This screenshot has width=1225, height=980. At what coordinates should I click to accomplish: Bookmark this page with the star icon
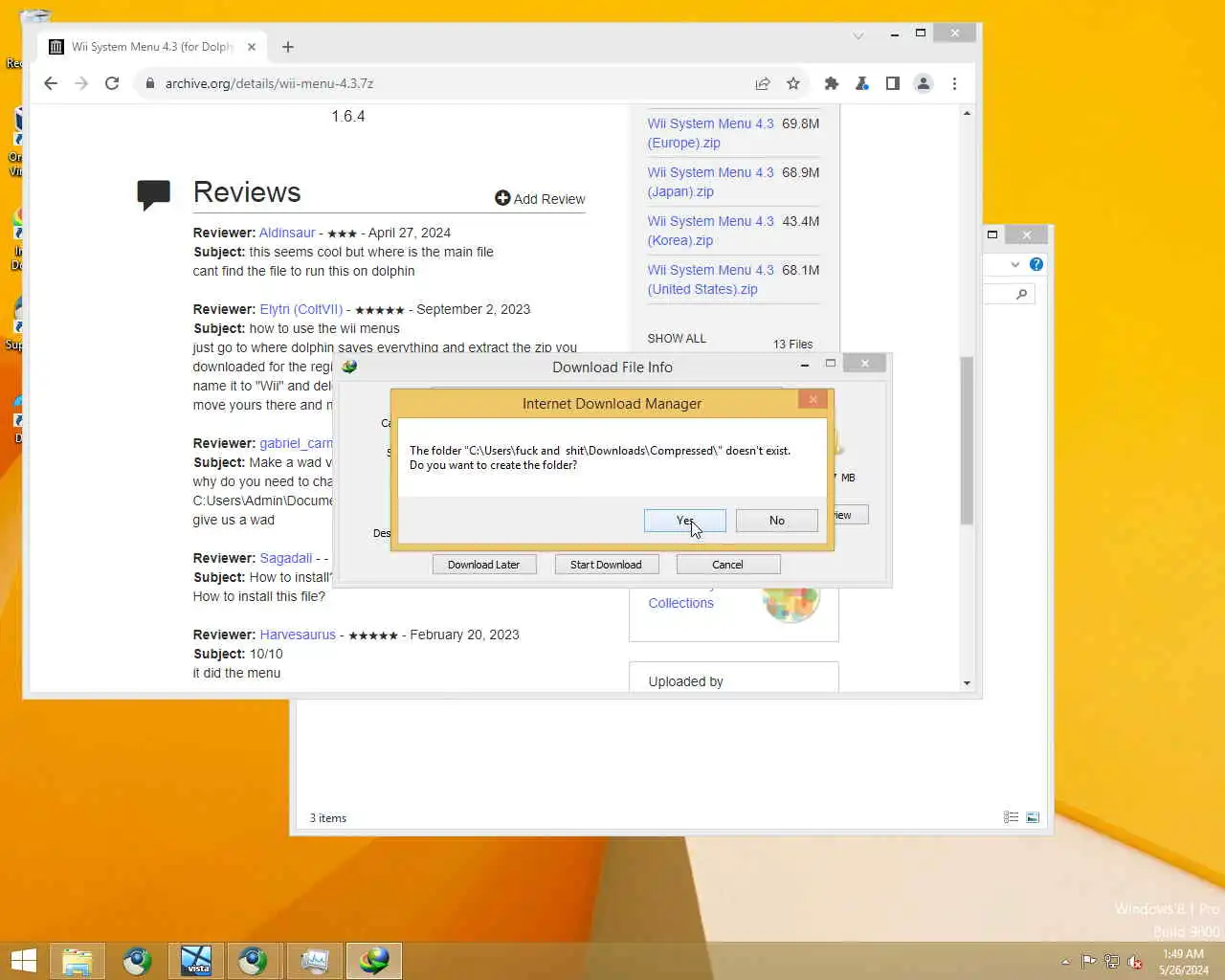pos(793,83)
